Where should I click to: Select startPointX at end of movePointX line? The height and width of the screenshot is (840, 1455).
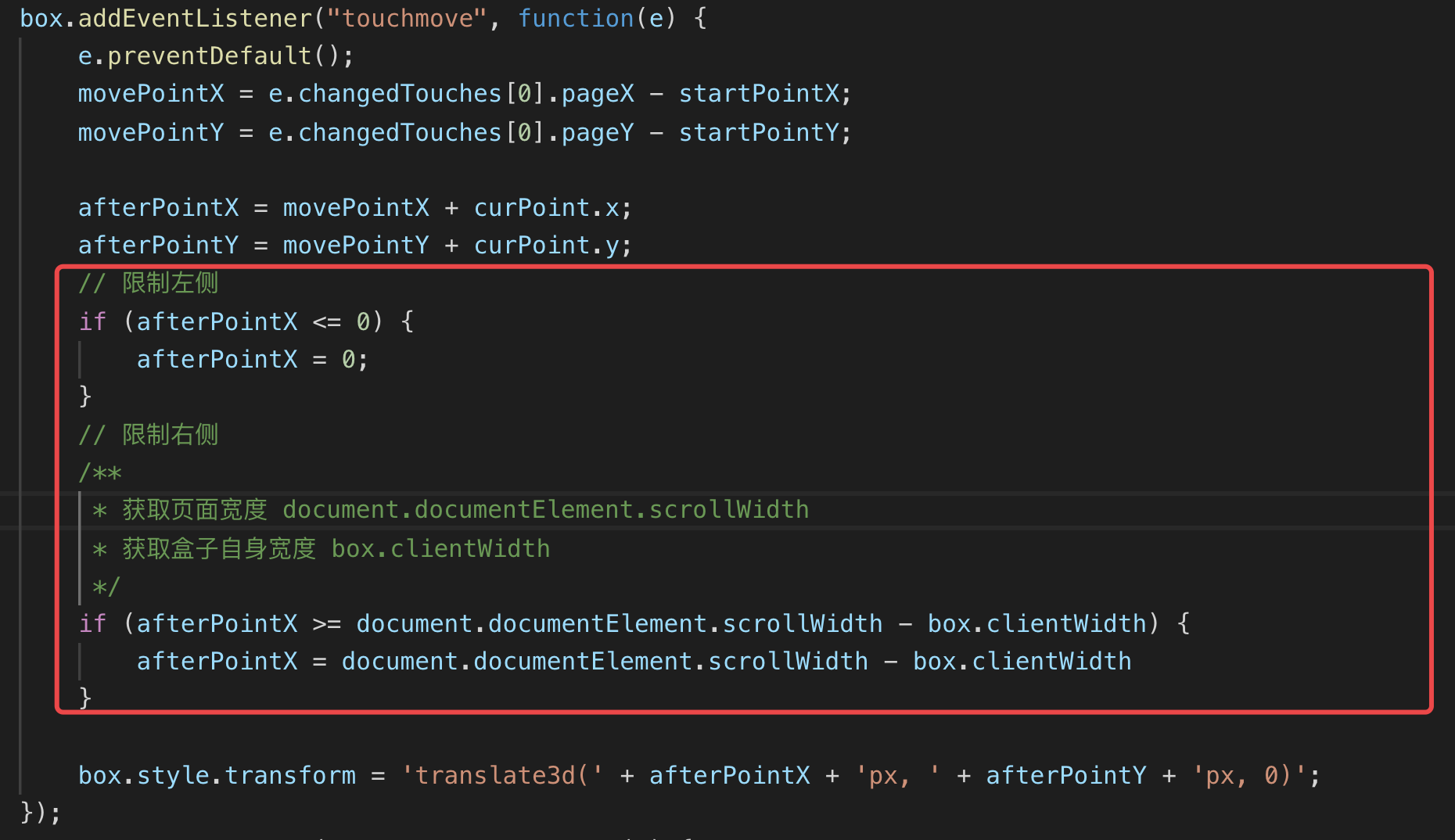pyautogui.click(x=758, y=94)
